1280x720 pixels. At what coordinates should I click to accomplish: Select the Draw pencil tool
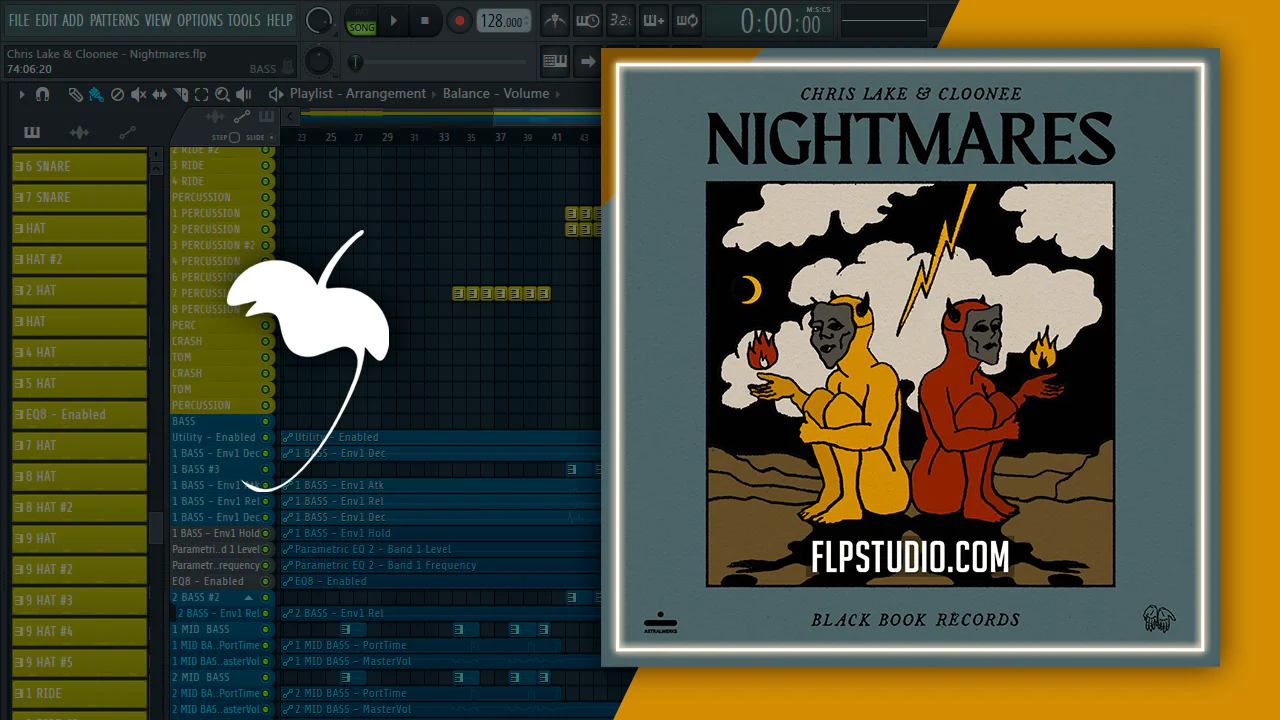coord(75,94)
